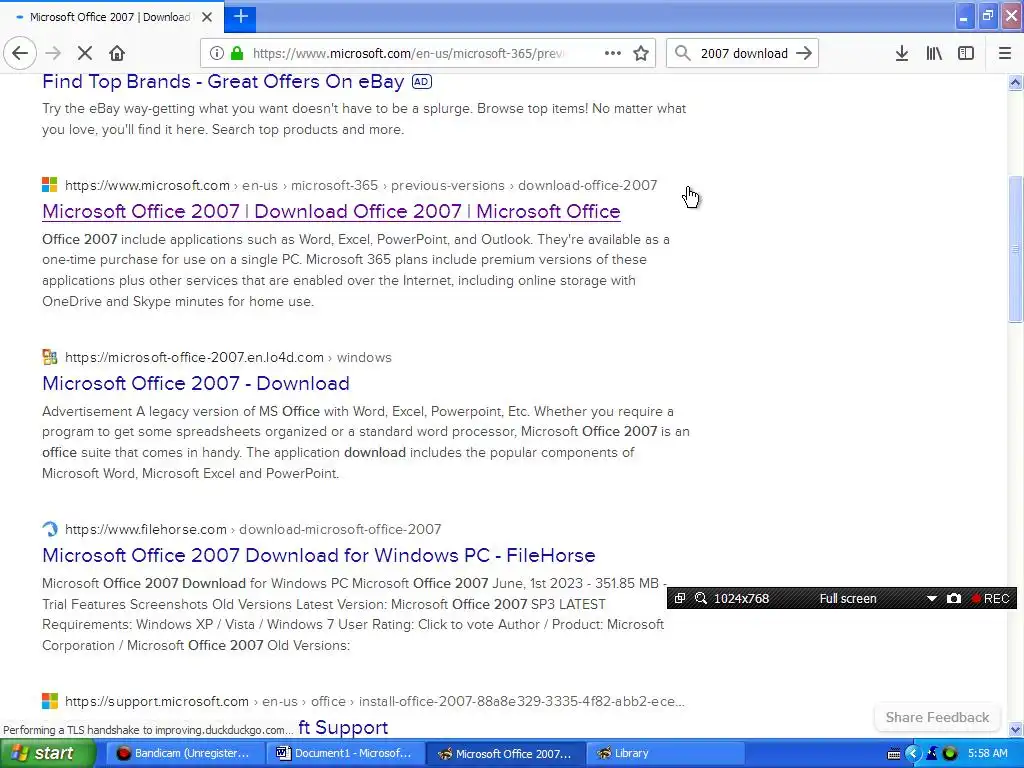
Task: Click the forward navigation arrow
Action: (x=53, y=53)
